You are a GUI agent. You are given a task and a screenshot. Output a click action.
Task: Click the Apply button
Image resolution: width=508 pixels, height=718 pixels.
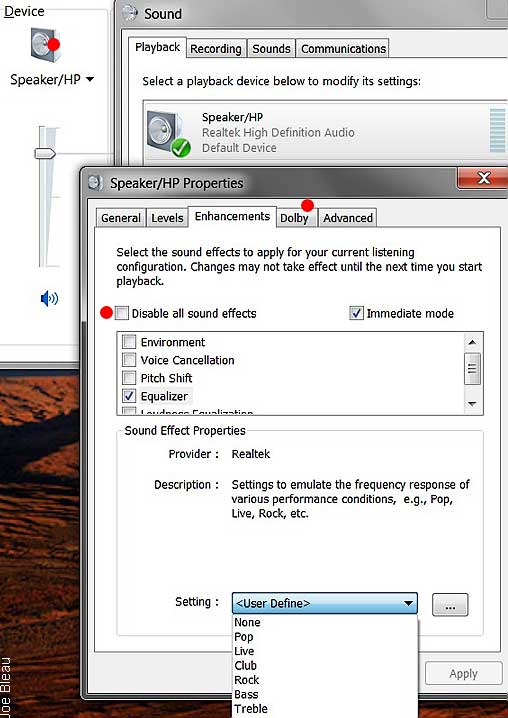[x=464, y=674]
